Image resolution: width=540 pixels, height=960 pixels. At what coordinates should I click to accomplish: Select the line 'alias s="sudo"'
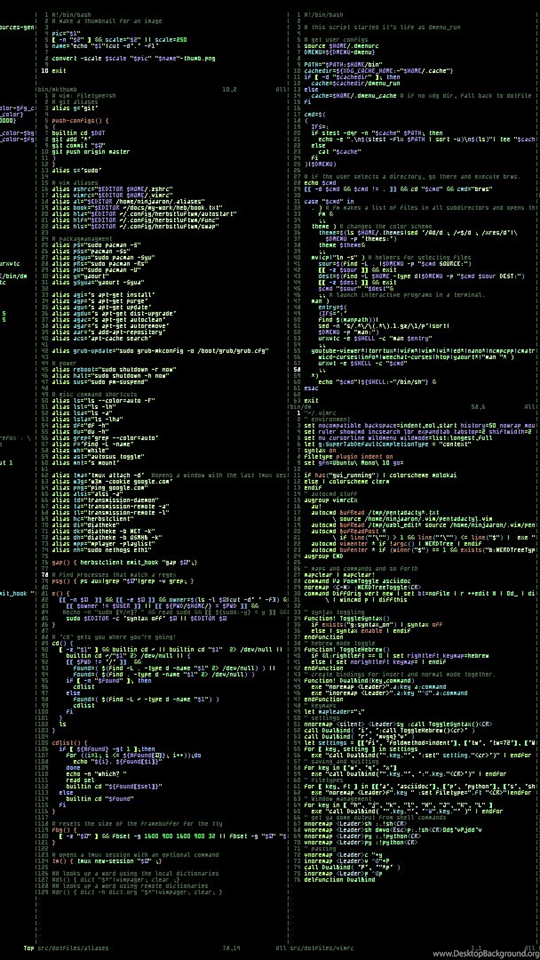coord(77,171)
